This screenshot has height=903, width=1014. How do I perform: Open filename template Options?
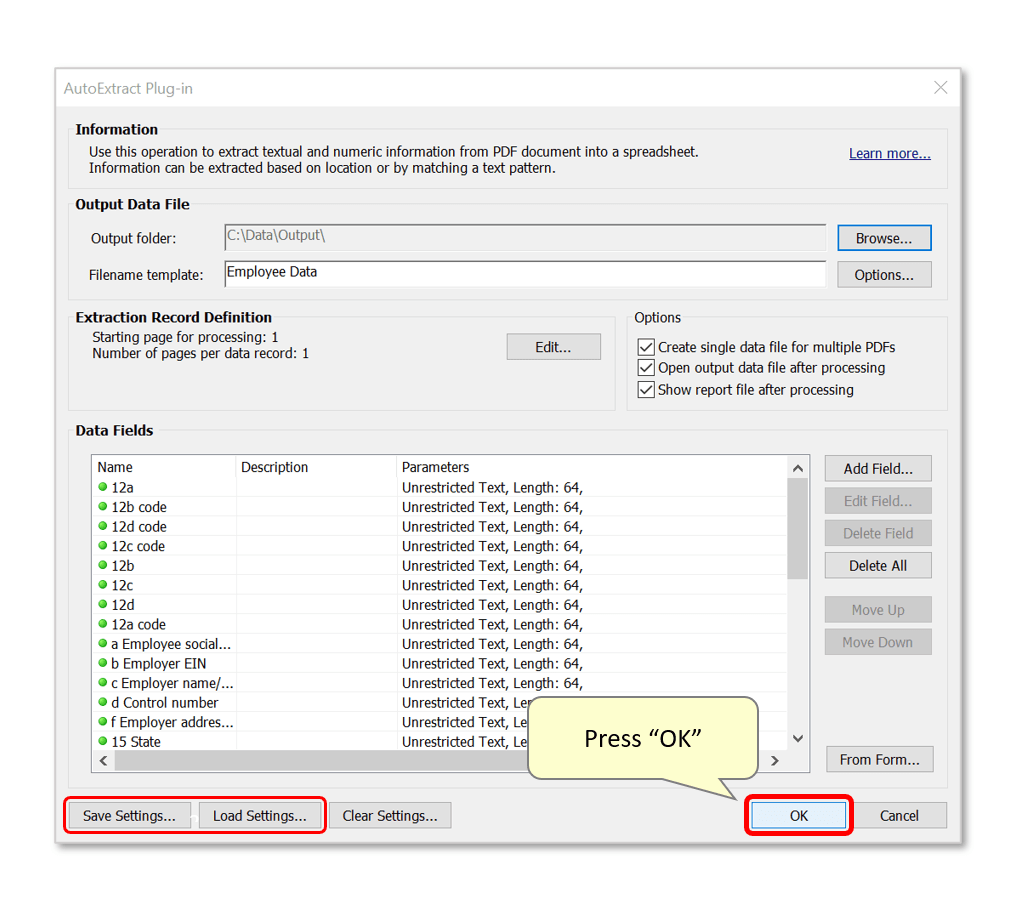tap(883, 273)
